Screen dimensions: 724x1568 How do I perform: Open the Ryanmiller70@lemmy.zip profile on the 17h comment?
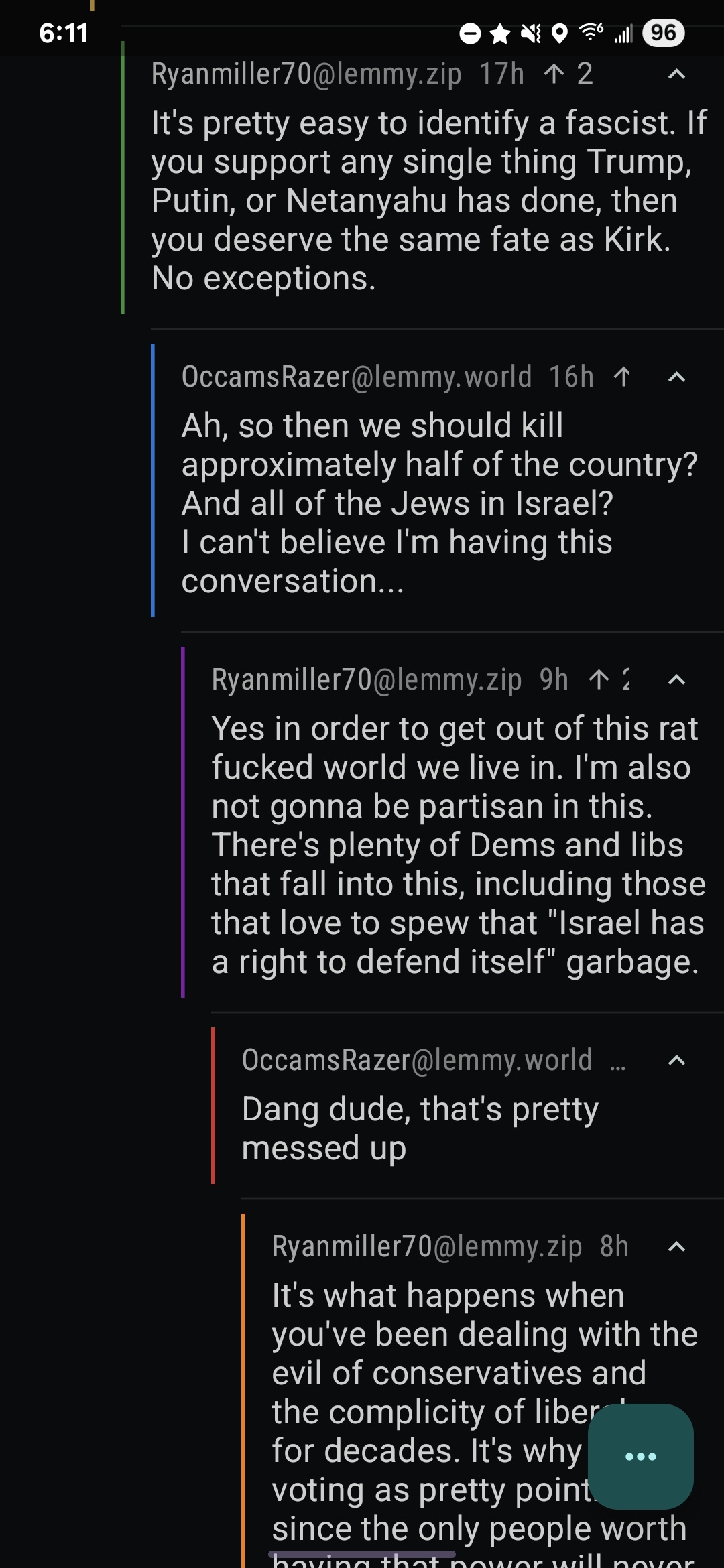[306, 74]
